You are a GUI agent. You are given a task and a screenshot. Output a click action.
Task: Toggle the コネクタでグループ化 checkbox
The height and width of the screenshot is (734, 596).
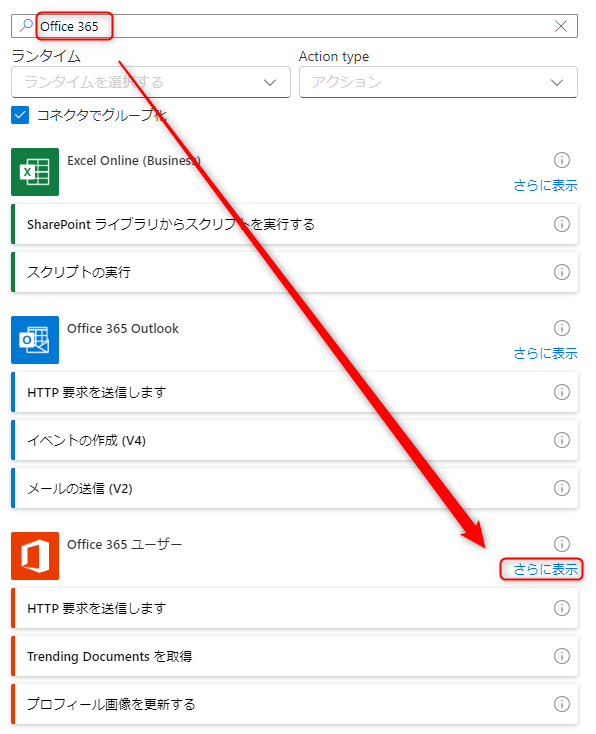click(x=20, y=115)
